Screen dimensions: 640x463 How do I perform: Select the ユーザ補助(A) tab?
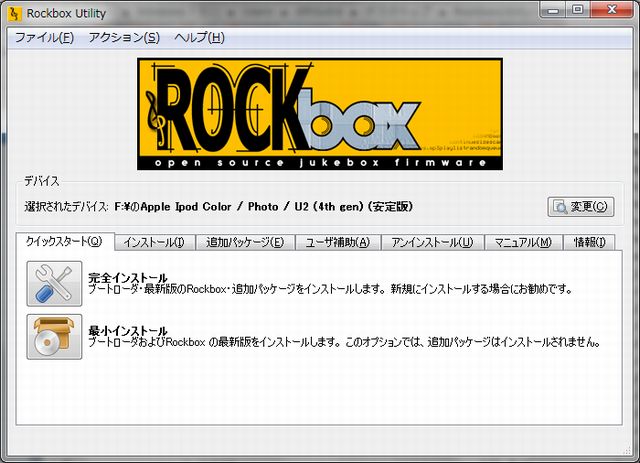[338, 243]
